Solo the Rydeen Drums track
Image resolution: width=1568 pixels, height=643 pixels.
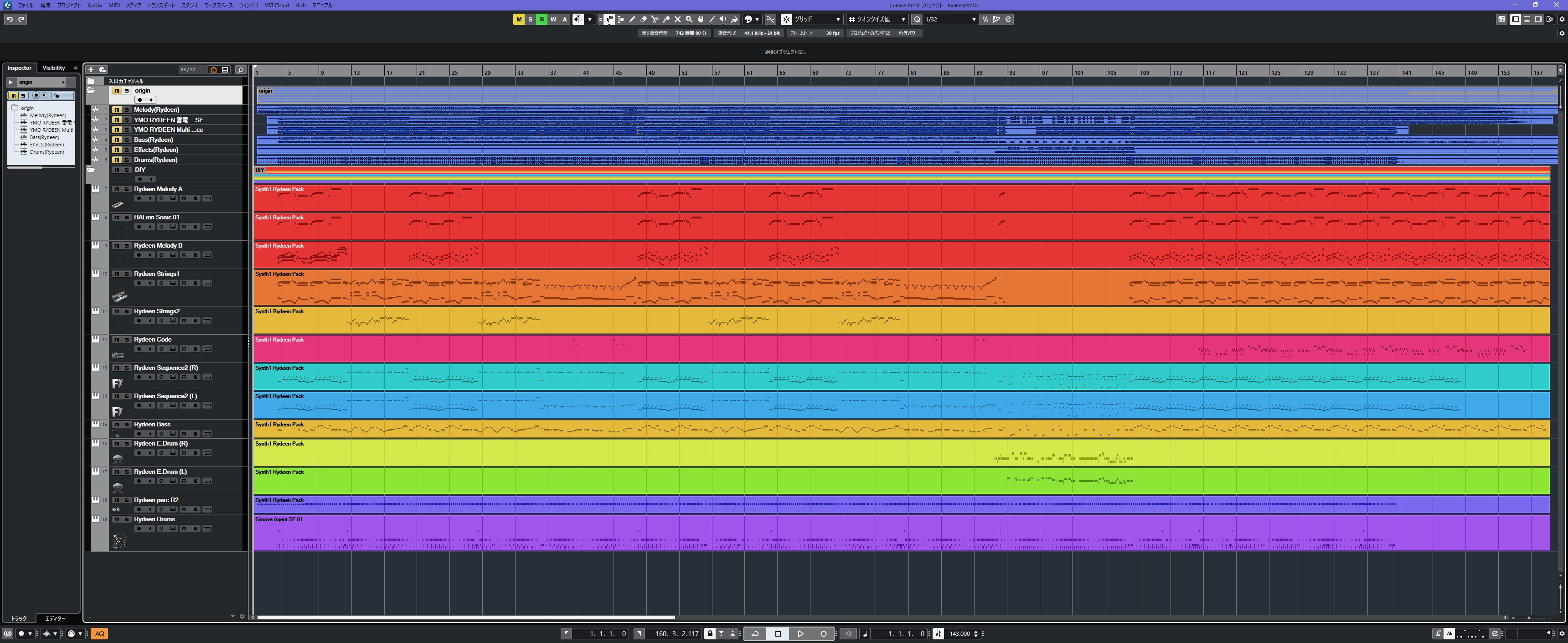(127, 519)
